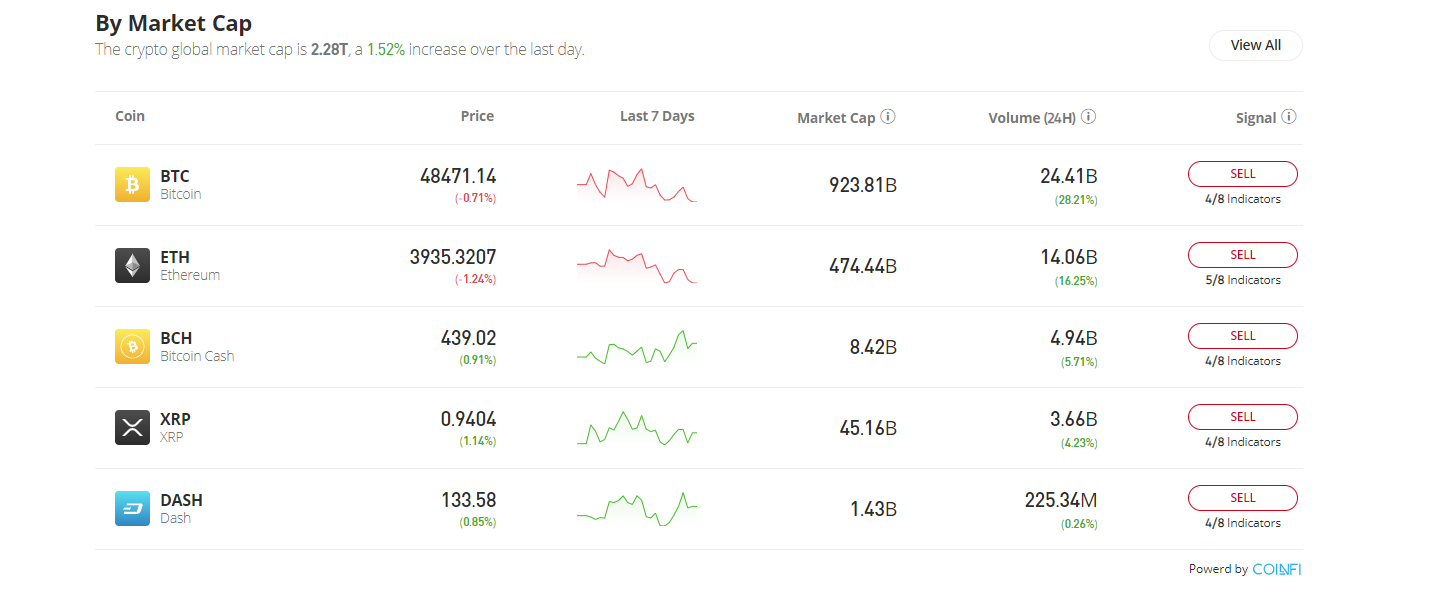Screen dimensions: 1432x609
Task: Click the 1.52% increase figure
Action: pos(386,49)
